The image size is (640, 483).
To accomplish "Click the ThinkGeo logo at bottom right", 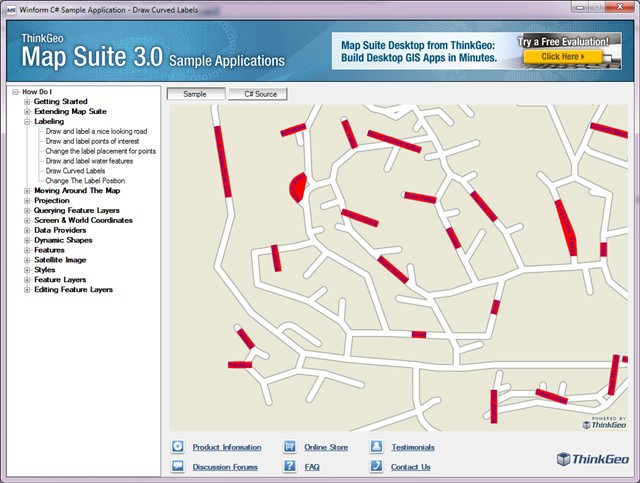I will 593,460.
